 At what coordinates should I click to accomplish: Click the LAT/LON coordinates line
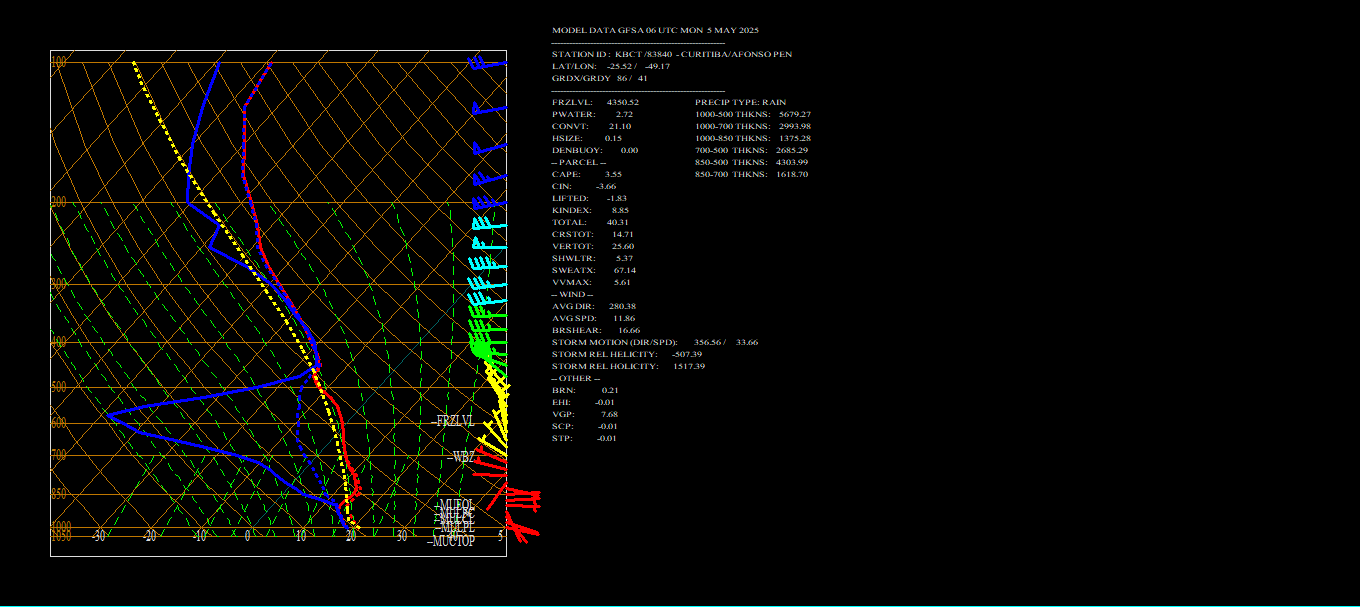(x=611, y=66)
